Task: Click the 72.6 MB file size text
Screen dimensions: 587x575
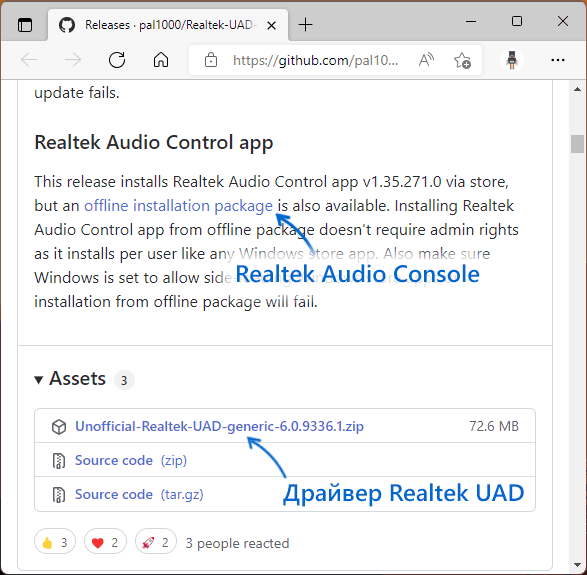Action: pyautogui.click(x=494, y=426)
